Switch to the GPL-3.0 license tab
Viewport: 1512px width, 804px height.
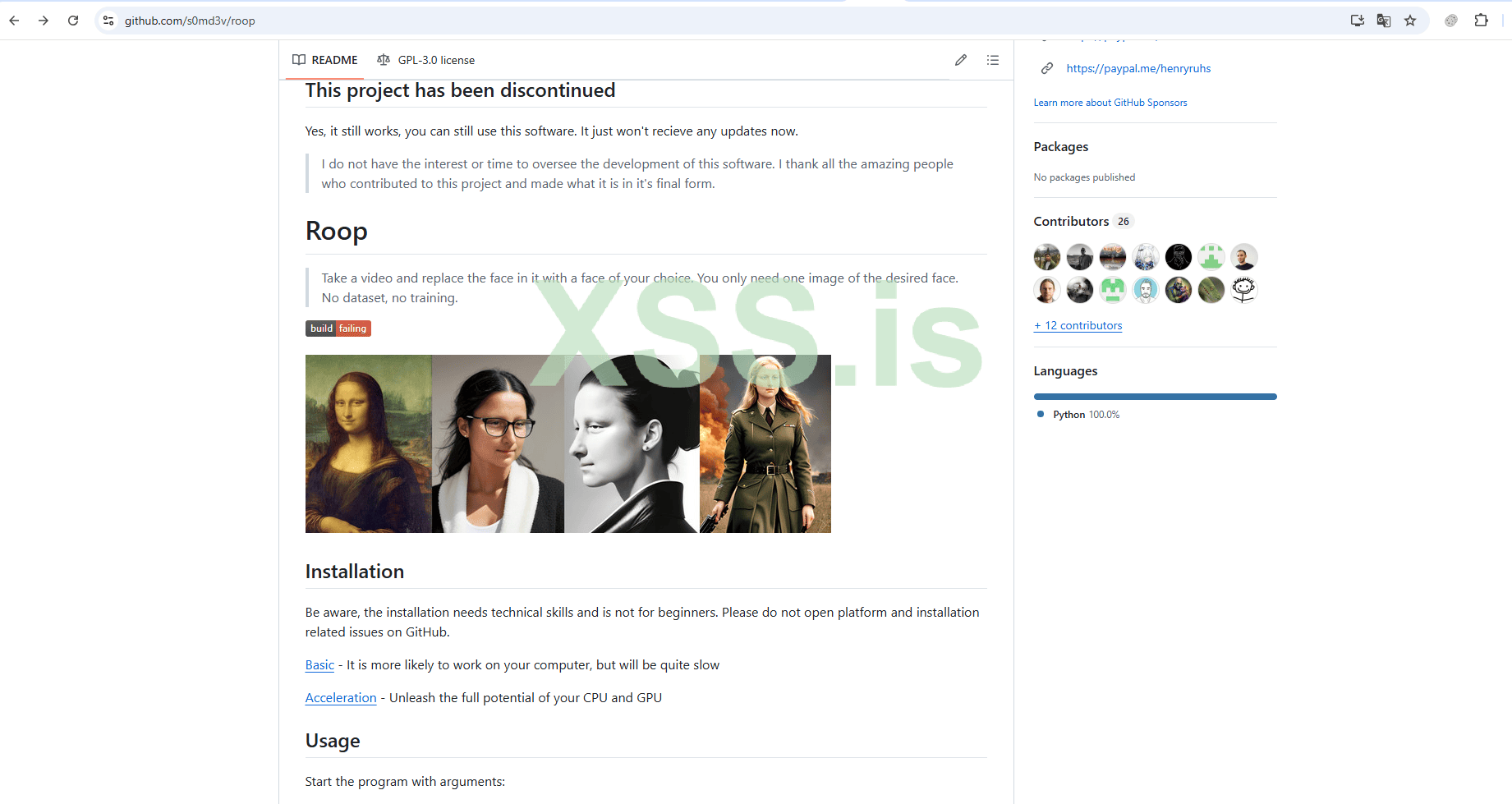[425, 60]
